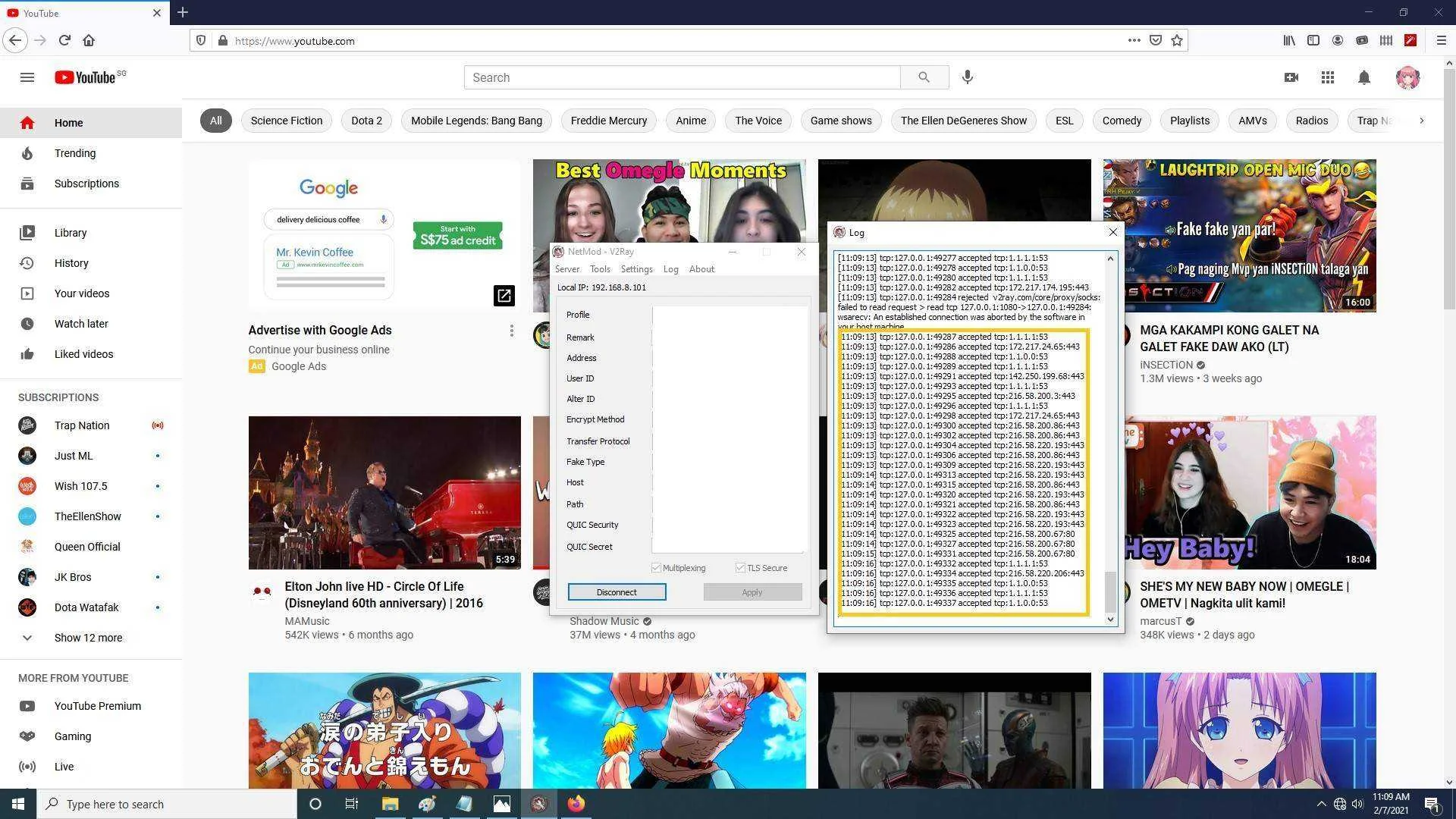Open options for Advertise with Google Ads card
The width and height of the screenshot is (1456, 819).
point(512,331)
